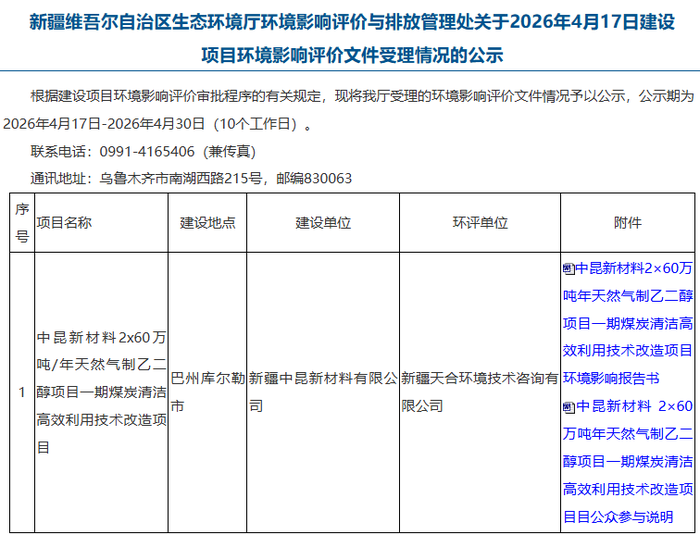The height and width of the screenshot is (535, 700).
Task: Click the cell 新疆天合环境技术咨询有限公司
Action: coord(480,392)
